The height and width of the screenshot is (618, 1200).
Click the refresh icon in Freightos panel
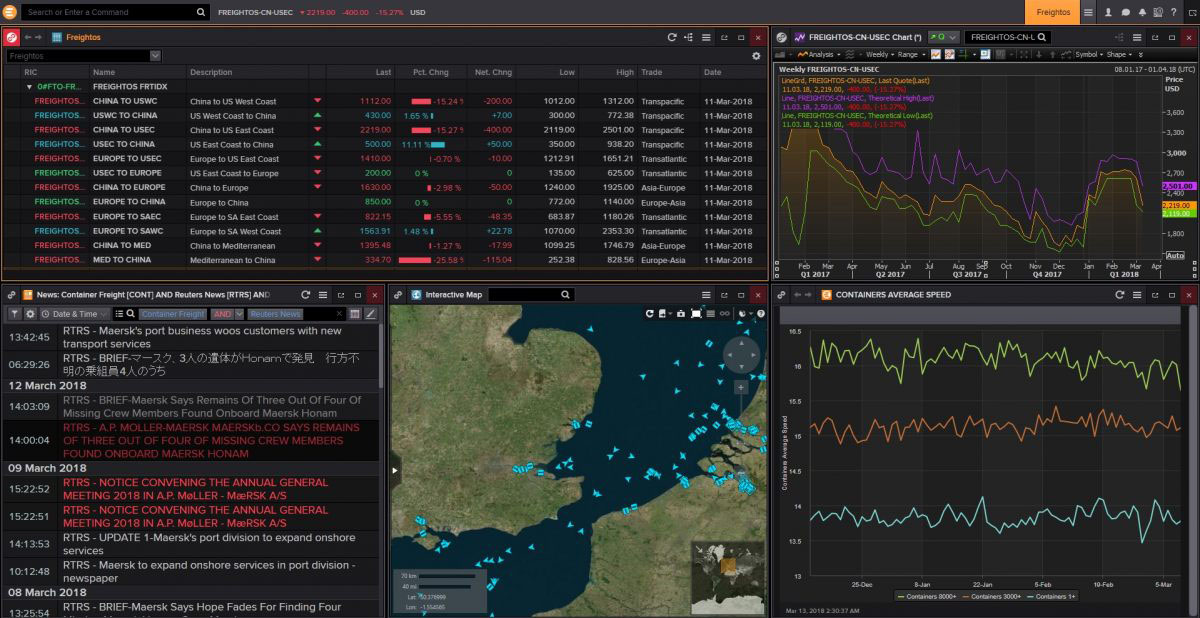tap(673, 37)
